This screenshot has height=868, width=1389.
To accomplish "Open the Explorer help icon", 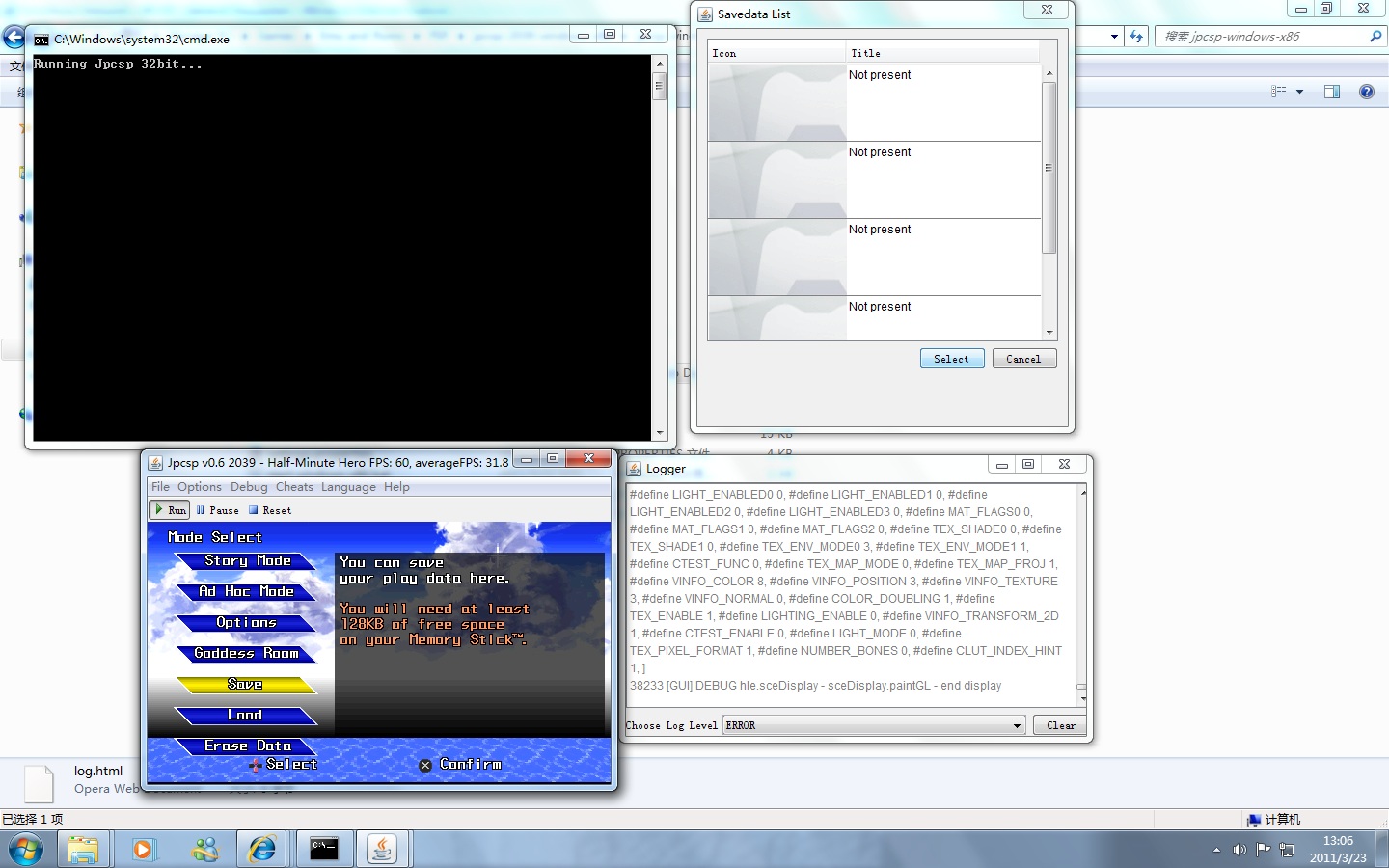I will point(1366,92).
